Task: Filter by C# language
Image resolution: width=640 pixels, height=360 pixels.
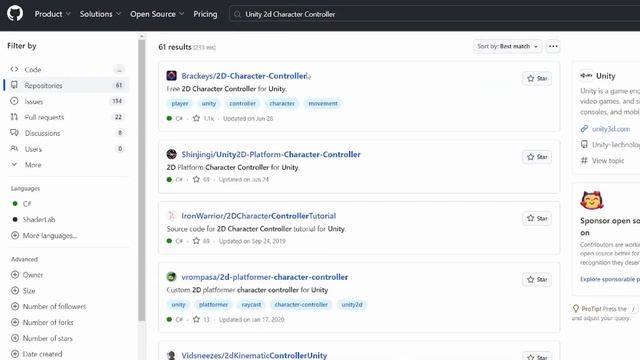Action: coord(22,203)
